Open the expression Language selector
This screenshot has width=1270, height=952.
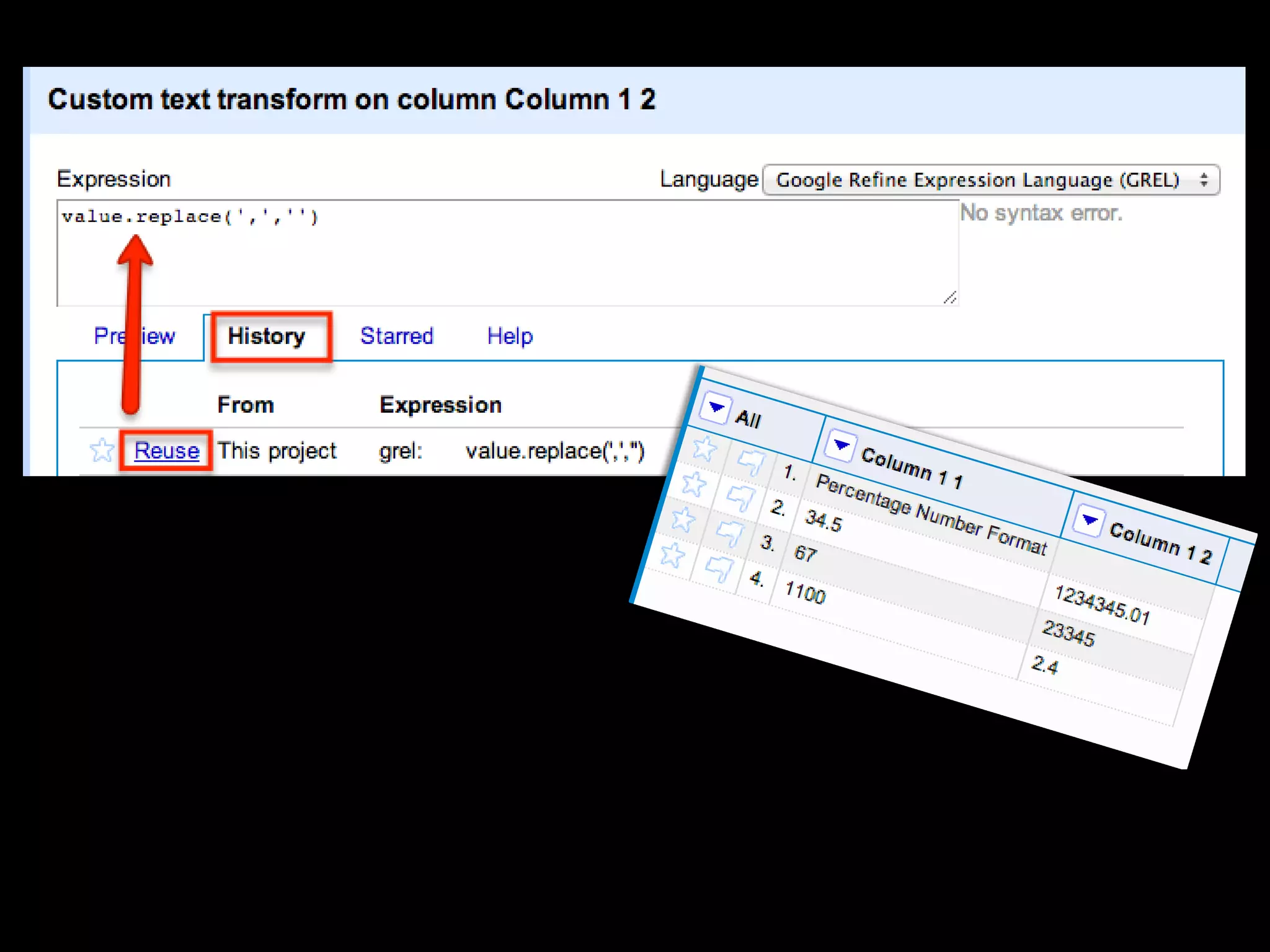pyautogui.click(x=990, y=180)
